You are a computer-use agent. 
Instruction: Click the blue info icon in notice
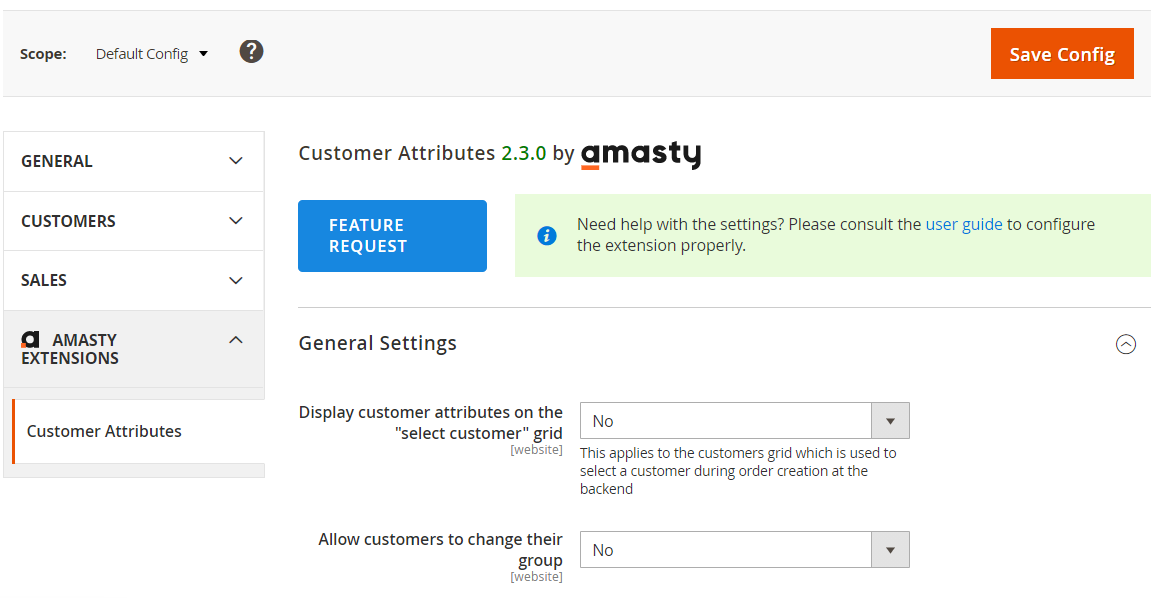(547, 236)
